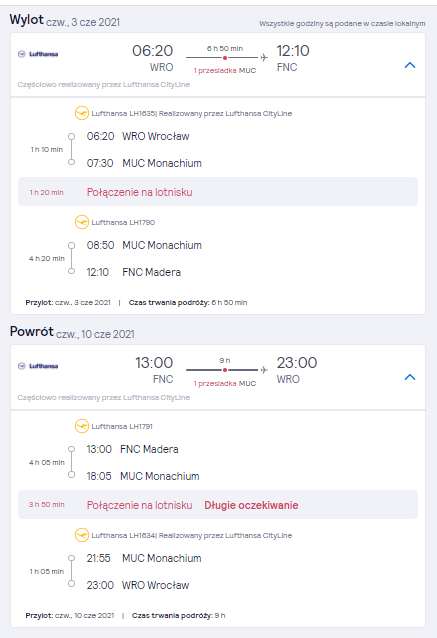Click the crane icon beside Lufthansa LH1635
Viewport: 437px width, 638px height.
tap(82, 113)
